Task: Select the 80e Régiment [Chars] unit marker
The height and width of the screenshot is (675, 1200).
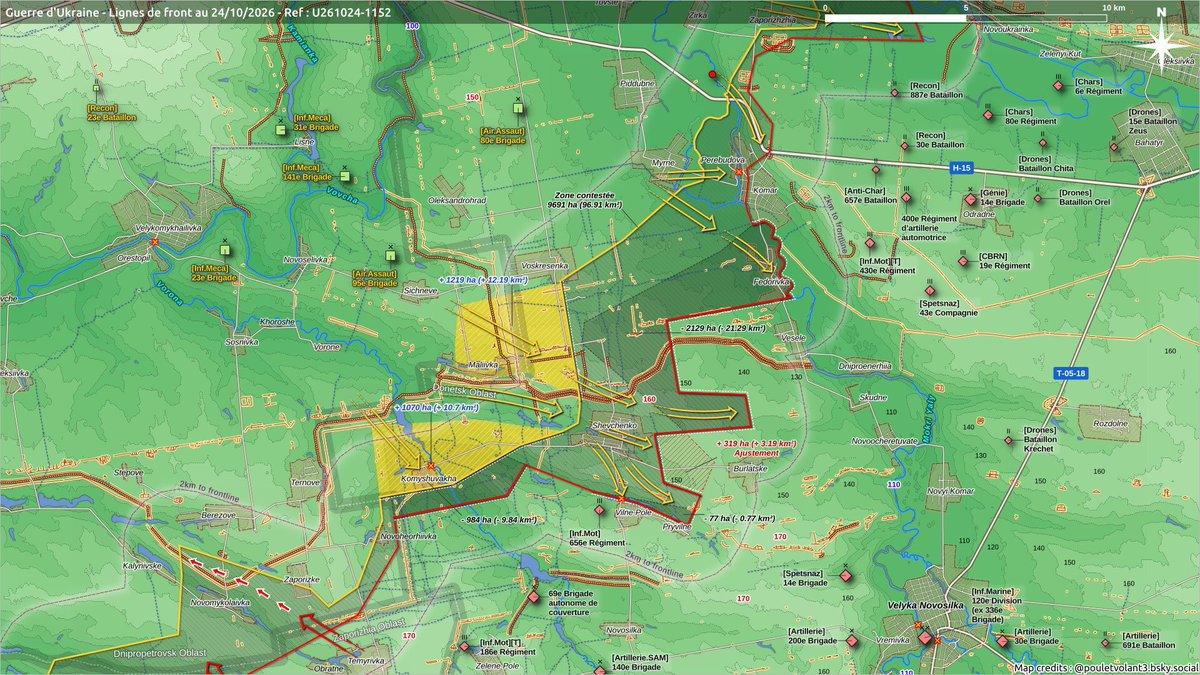Action: (988, 116)
